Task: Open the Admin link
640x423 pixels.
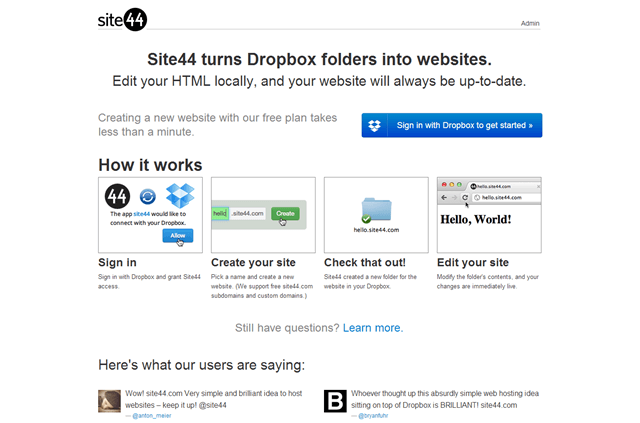Action: click(x=530, y=23)
